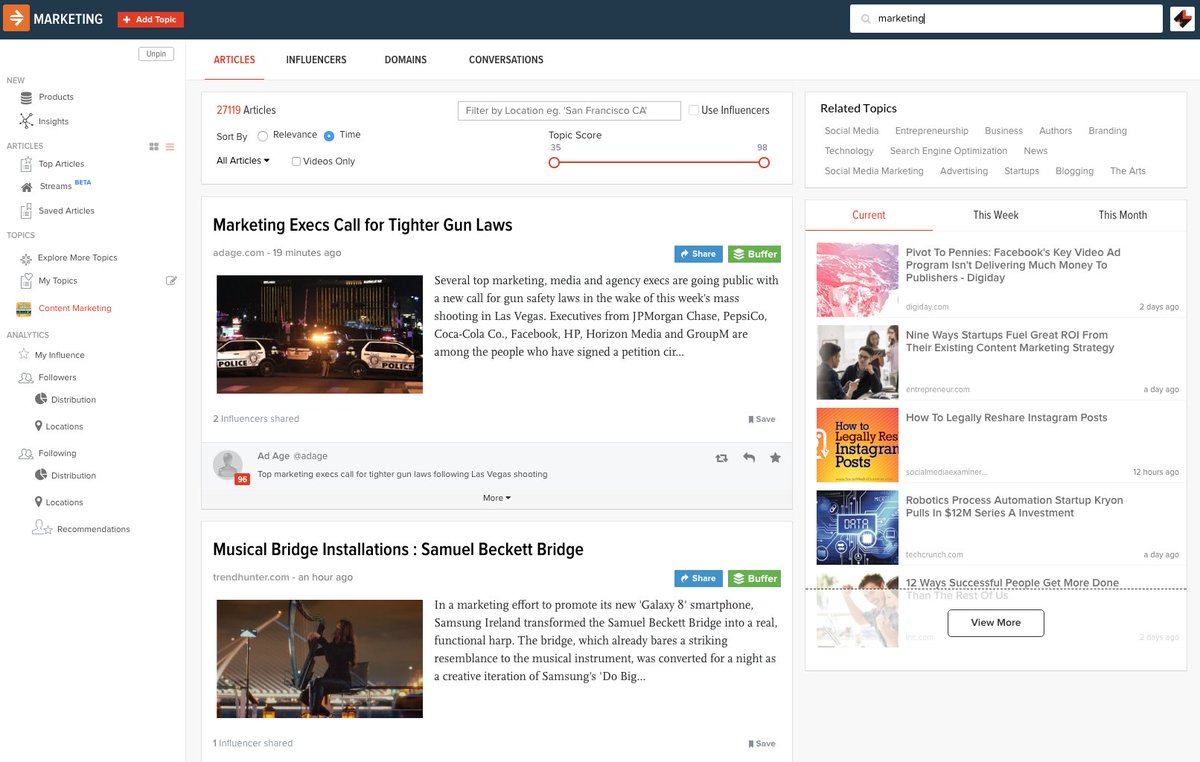Switch to the Influencers tab

(316, 60)
